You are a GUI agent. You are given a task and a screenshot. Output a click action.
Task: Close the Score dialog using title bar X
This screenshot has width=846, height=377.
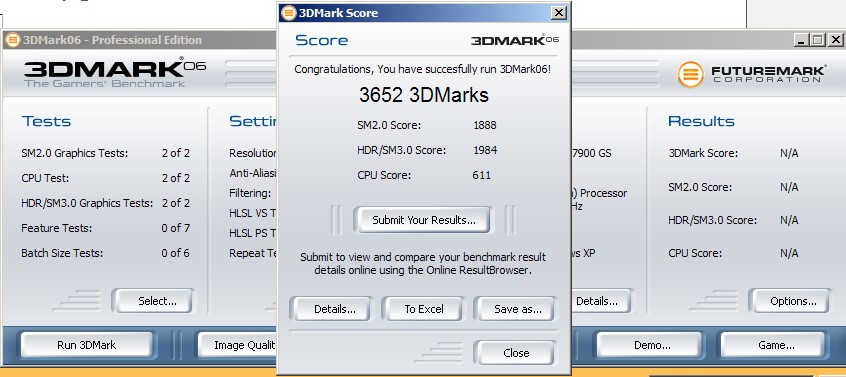[558, 12]
